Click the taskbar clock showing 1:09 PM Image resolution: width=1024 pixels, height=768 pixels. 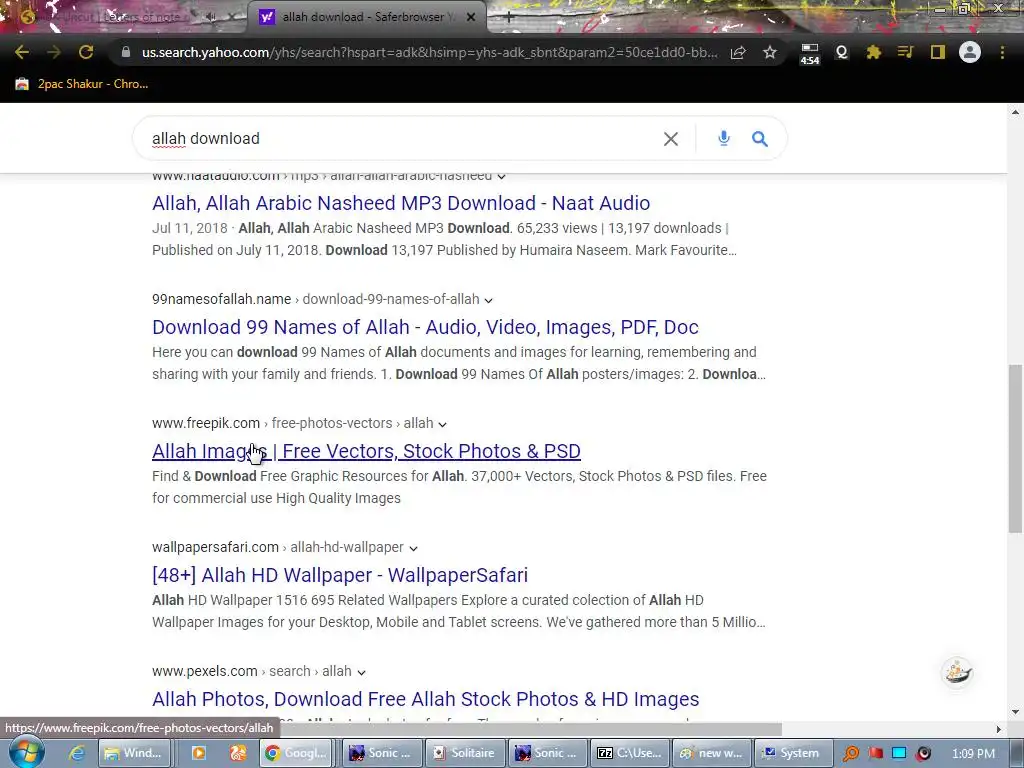(973, 754)
